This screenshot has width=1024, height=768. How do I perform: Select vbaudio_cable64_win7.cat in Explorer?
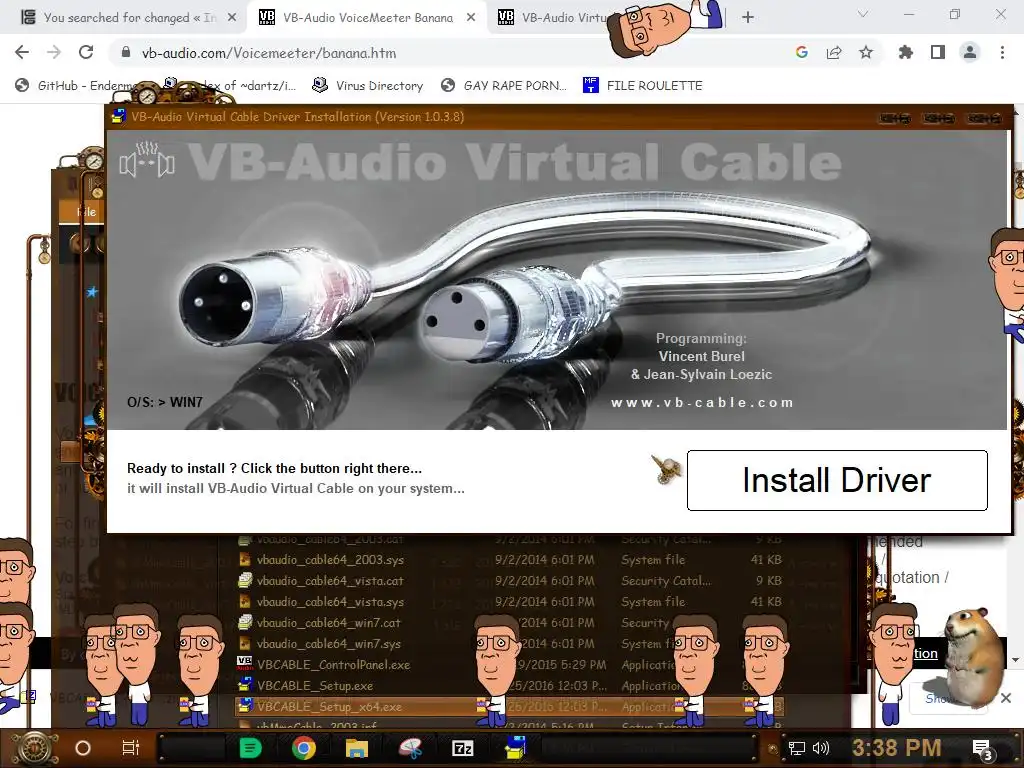pyautogui.click(x=509, y=622)
